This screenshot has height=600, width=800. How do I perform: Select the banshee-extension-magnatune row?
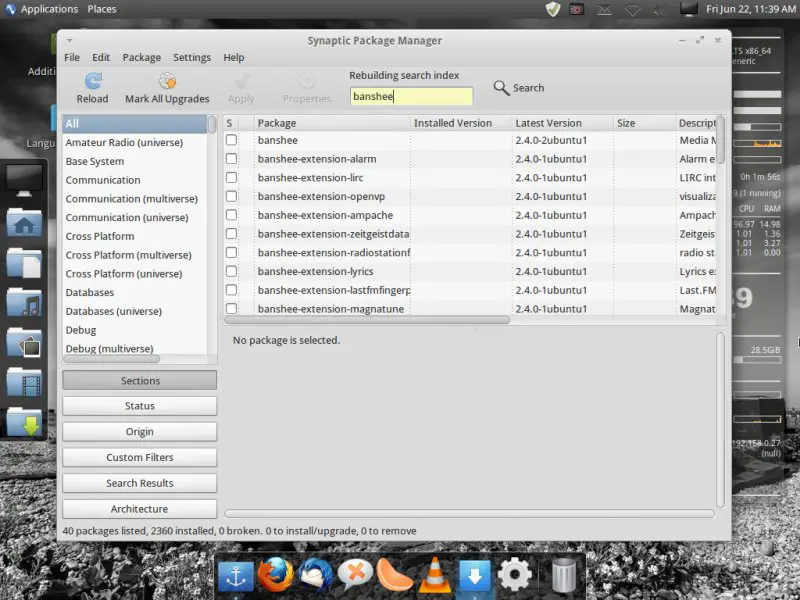tap(469, 309)
